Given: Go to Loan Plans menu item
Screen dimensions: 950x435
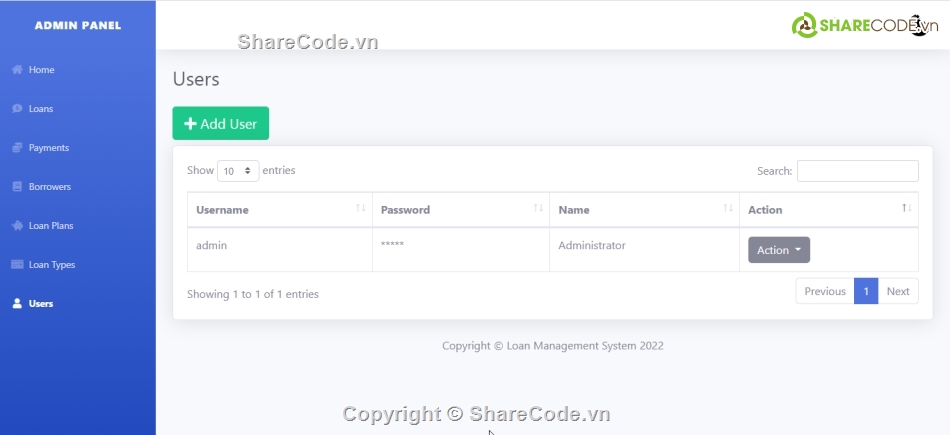Looking at the screenshot, I should tap(51, 226).
